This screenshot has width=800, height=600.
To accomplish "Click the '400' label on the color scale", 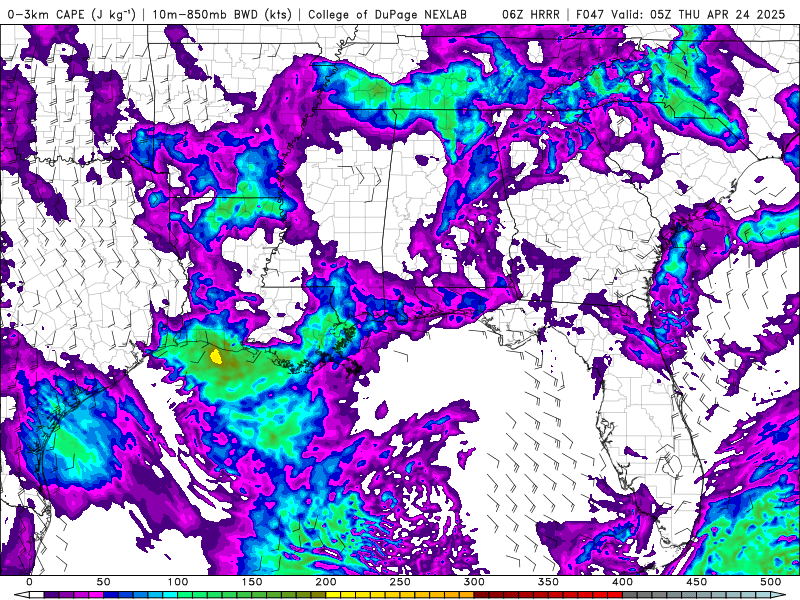I will (x=622, y=582).
